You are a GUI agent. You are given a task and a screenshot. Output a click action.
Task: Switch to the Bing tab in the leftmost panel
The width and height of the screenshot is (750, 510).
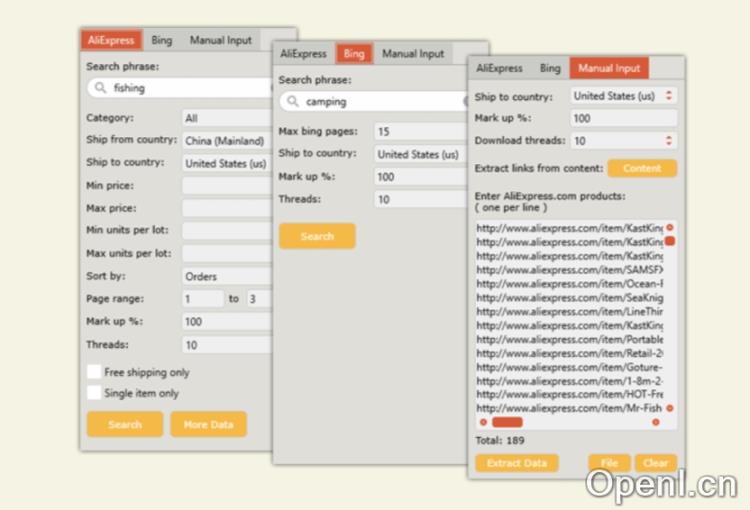pyautogui.click(x=162, y=40)
